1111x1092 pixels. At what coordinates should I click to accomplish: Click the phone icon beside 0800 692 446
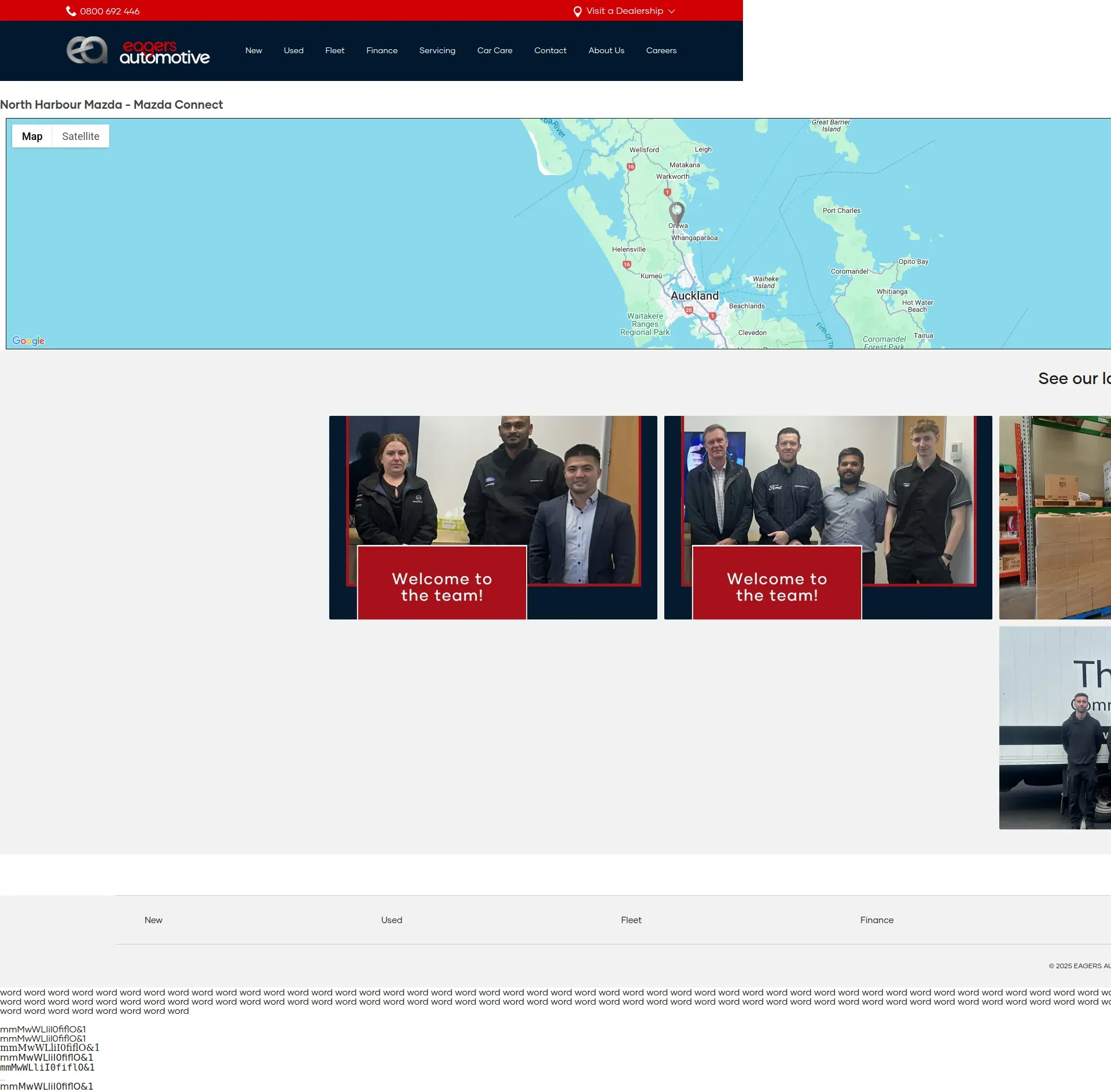click(71, 11)
